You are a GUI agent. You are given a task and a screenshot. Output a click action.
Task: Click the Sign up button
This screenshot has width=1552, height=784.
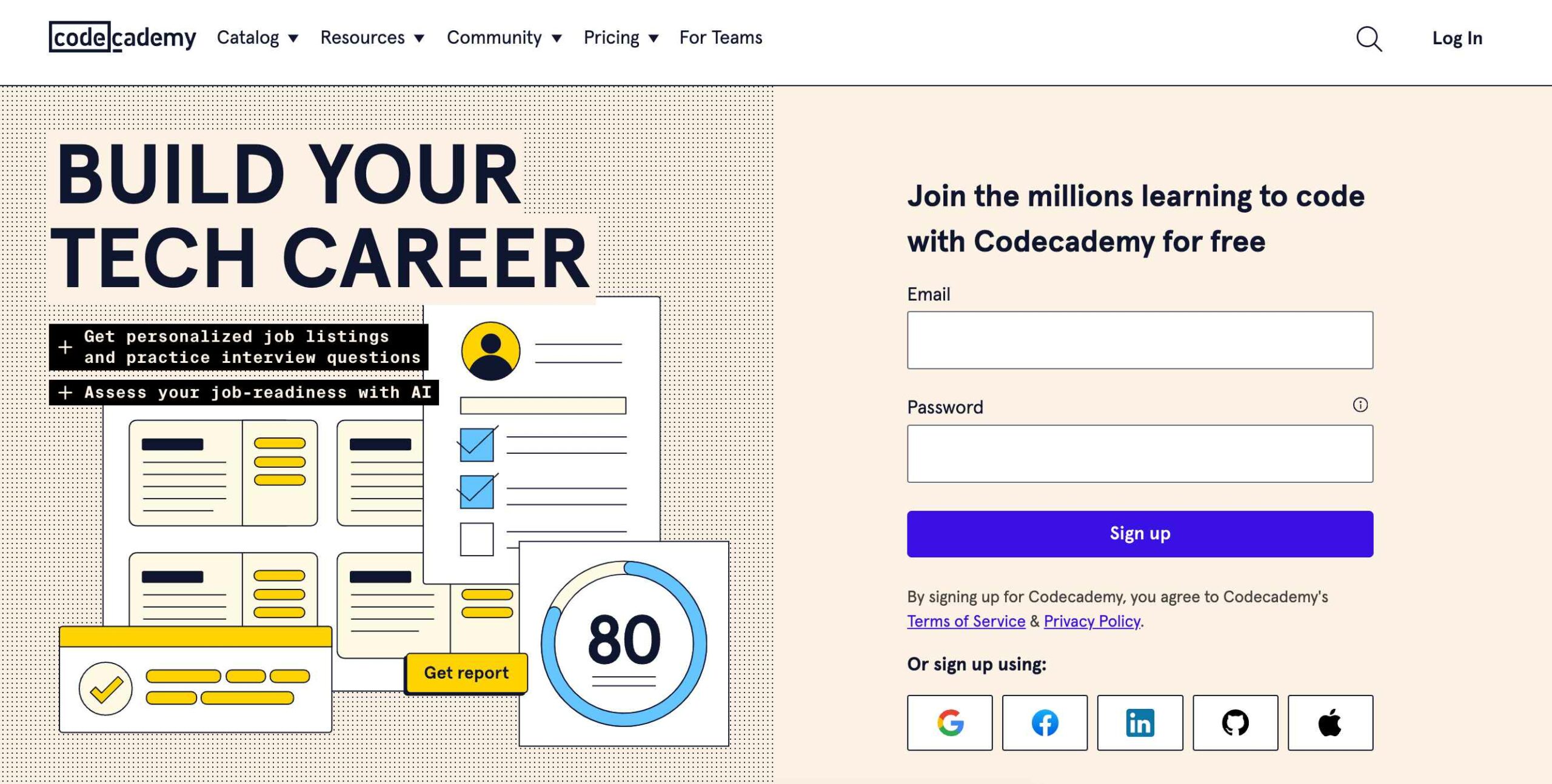coord(1140,533)
